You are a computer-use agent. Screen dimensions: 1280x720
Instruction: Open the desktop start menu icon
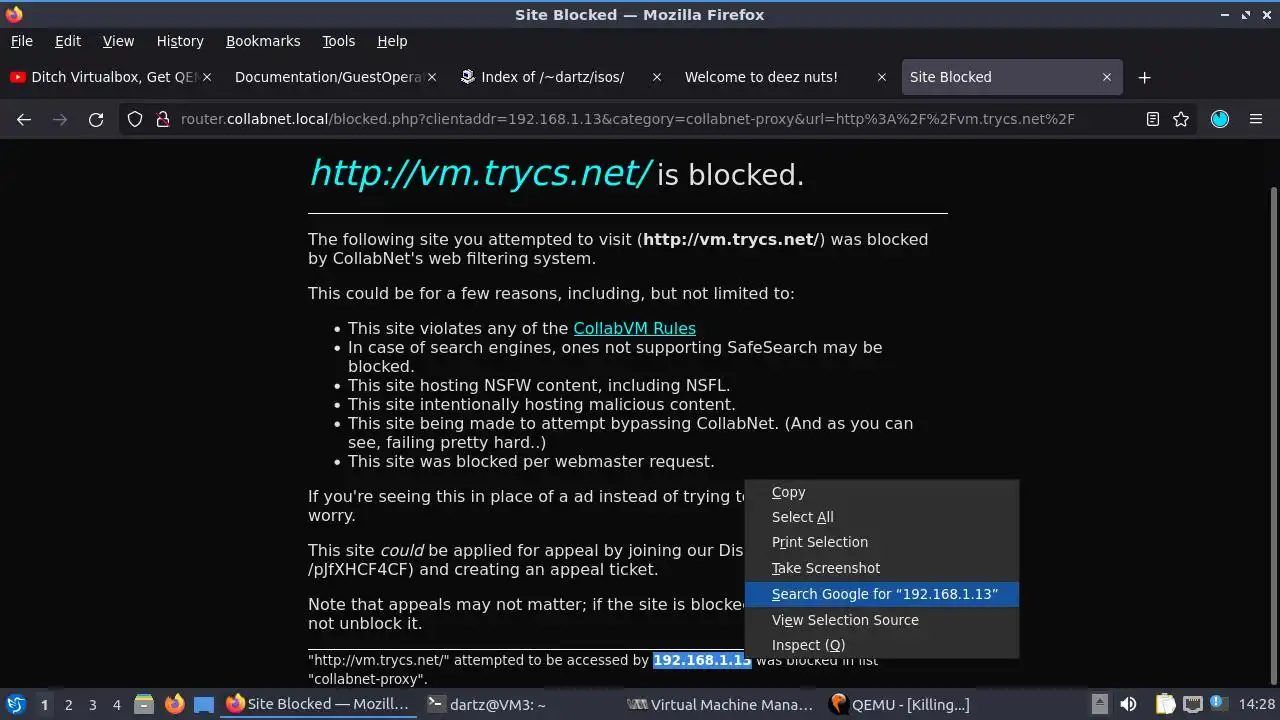[x=16, y=704]
